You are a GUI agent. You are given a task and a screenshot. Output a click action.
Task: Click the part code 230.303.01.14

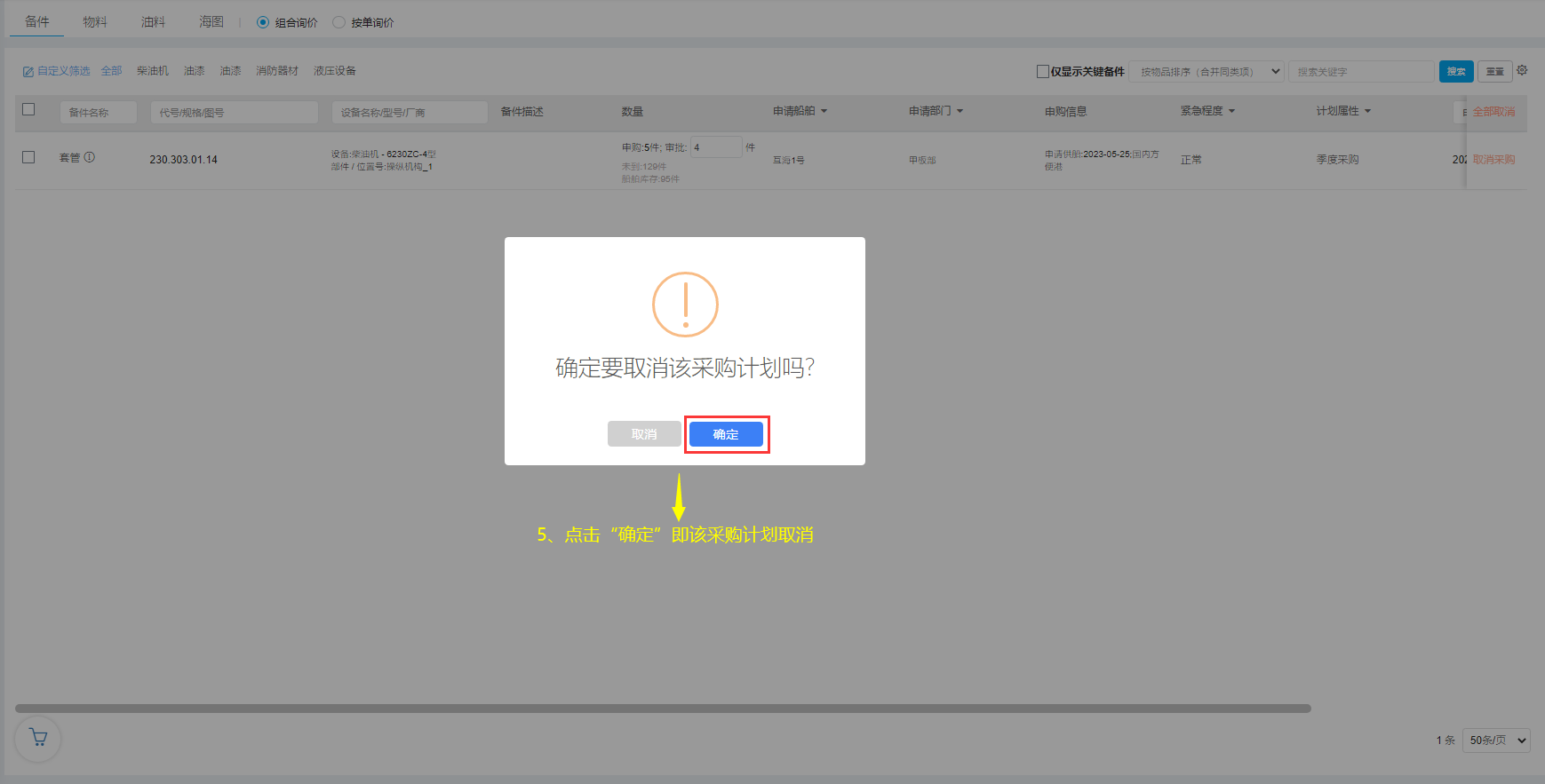coord(183,160)
